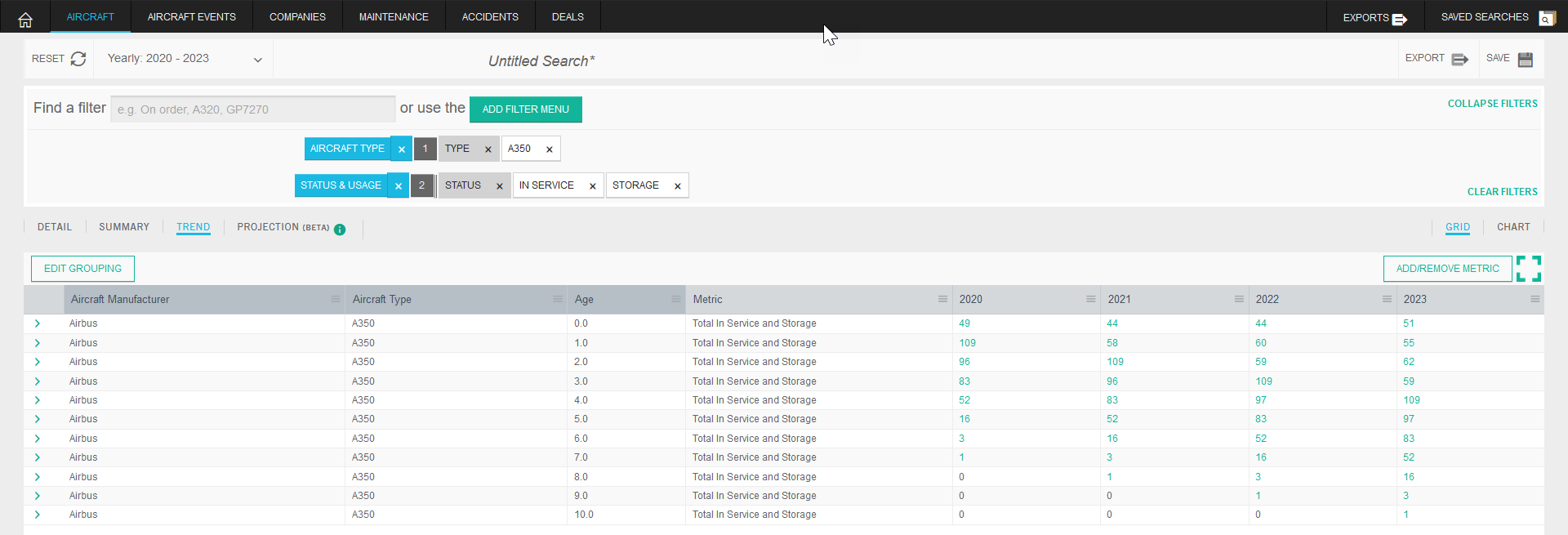
Task: Expand the A350 age 3.0 row
Action: pyautogui.click(x=38, y=381)
